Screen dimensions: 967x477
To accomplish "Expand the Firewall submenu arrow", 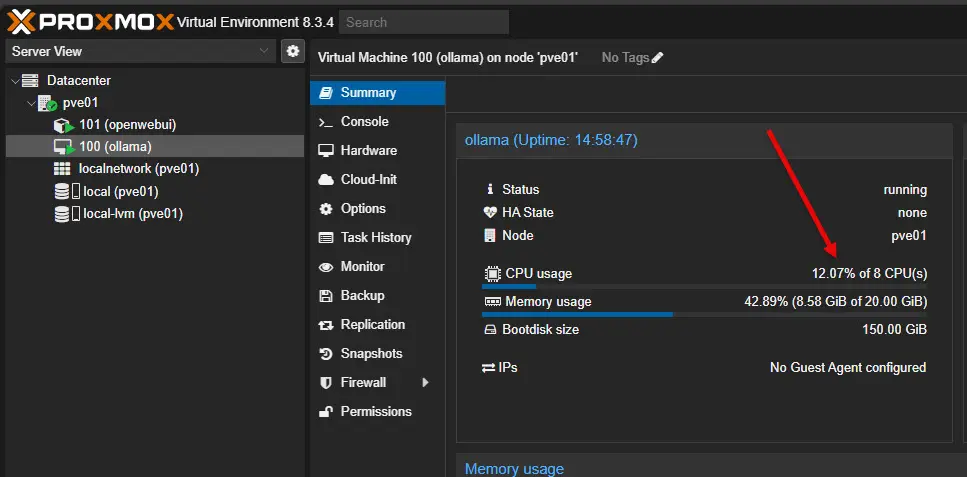I will [425, 382].
